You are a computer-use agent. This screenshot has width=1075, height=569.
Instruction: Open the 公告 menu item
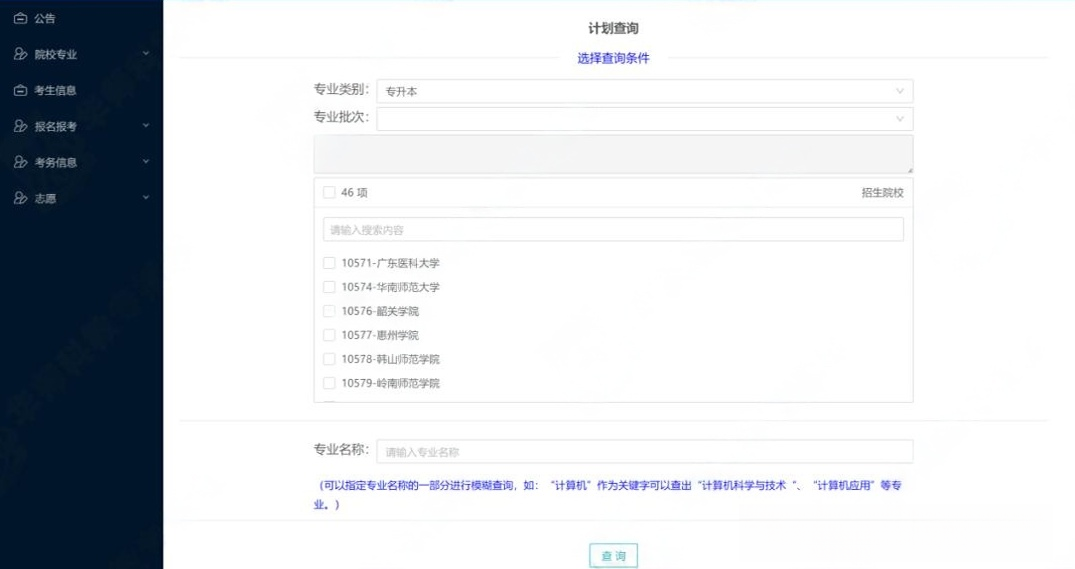(45, 19)
